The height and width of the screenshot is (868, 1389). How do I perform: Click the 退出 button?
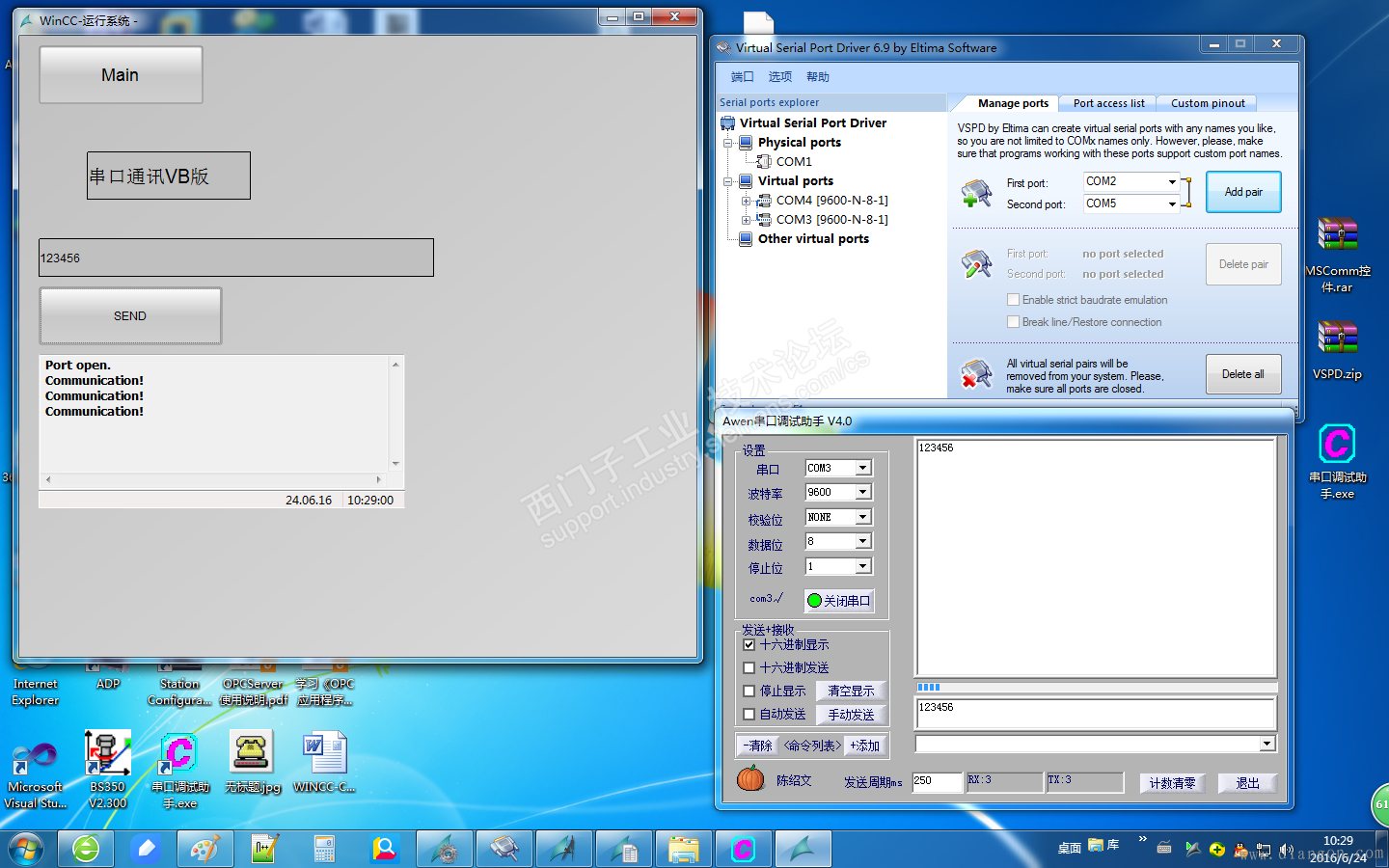click(1247, 783)
